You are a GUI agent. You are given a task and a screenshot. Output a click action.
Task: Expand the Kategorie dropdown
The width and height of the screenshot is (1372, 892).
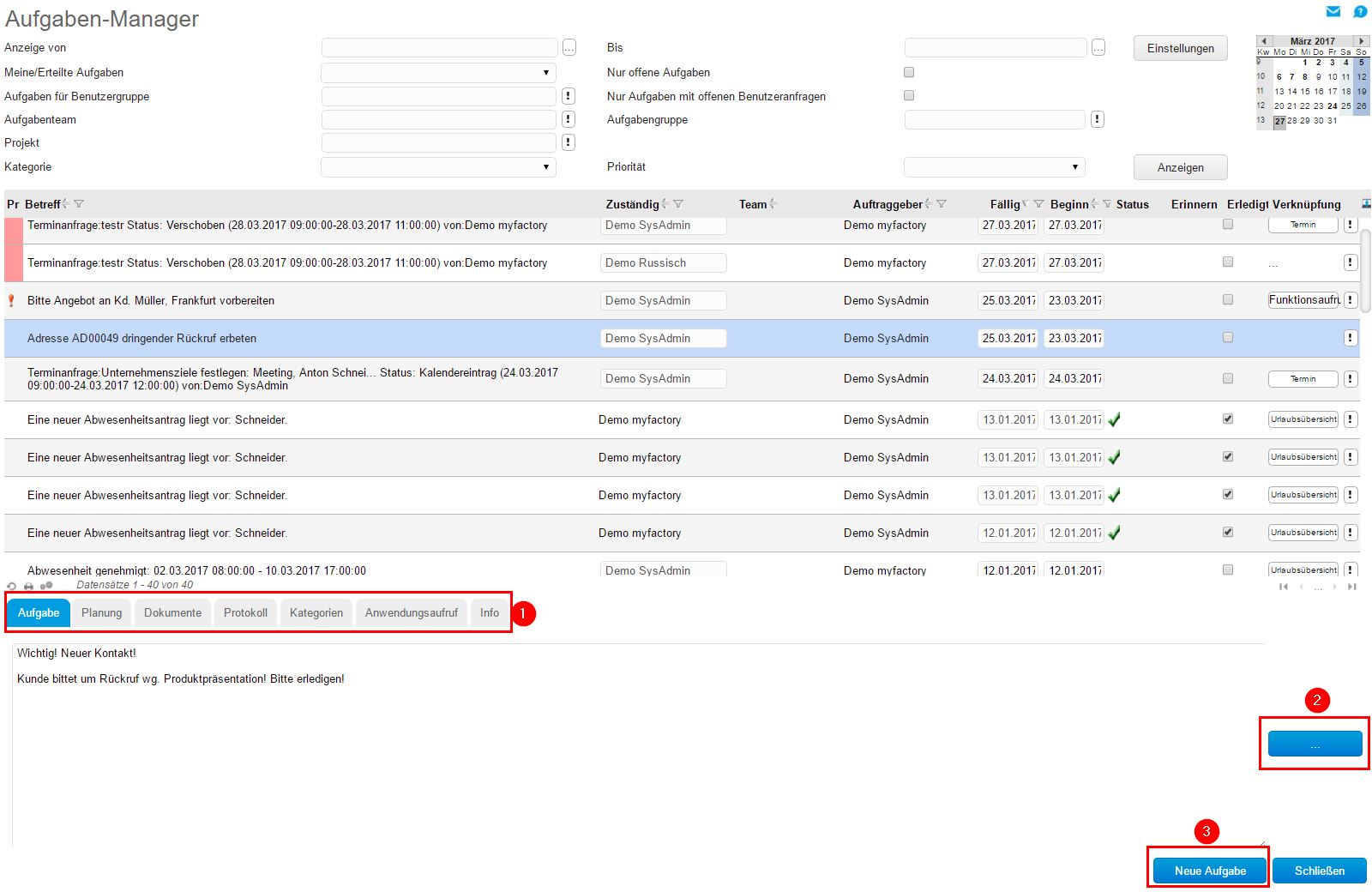point(438,167)
